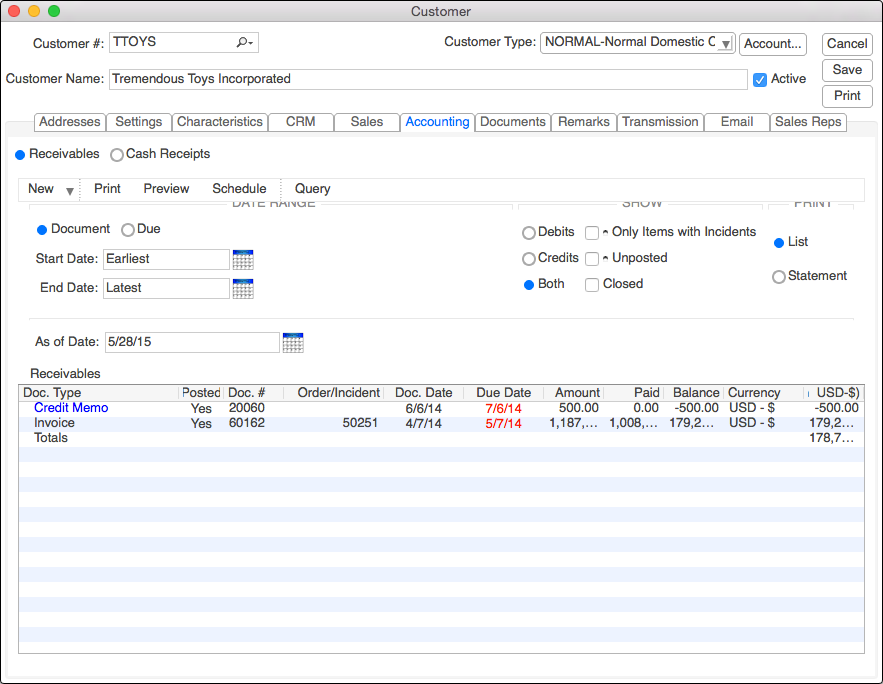The height and width of the screenshot is (684, 883).
Task: Open the Sales Reps tab
Action: tap(809, 122)
